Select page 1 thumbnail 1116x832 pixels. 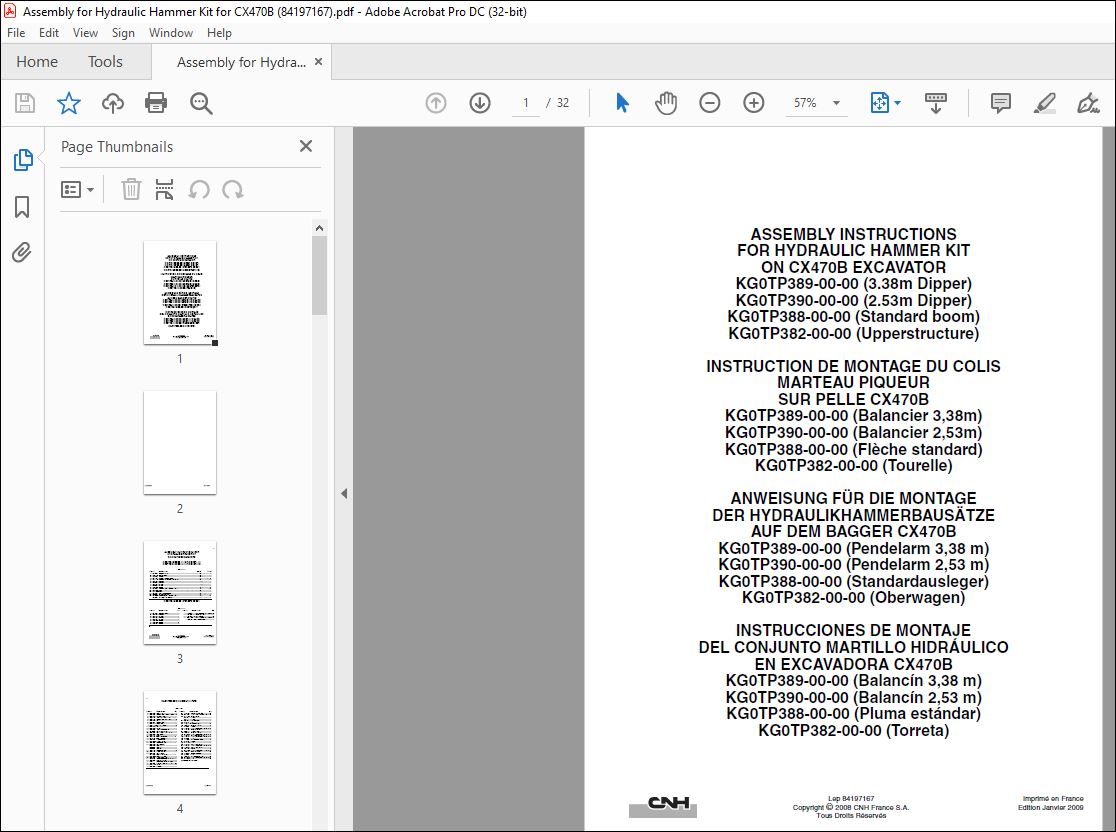pyautogui.click(x=180, y=293)
